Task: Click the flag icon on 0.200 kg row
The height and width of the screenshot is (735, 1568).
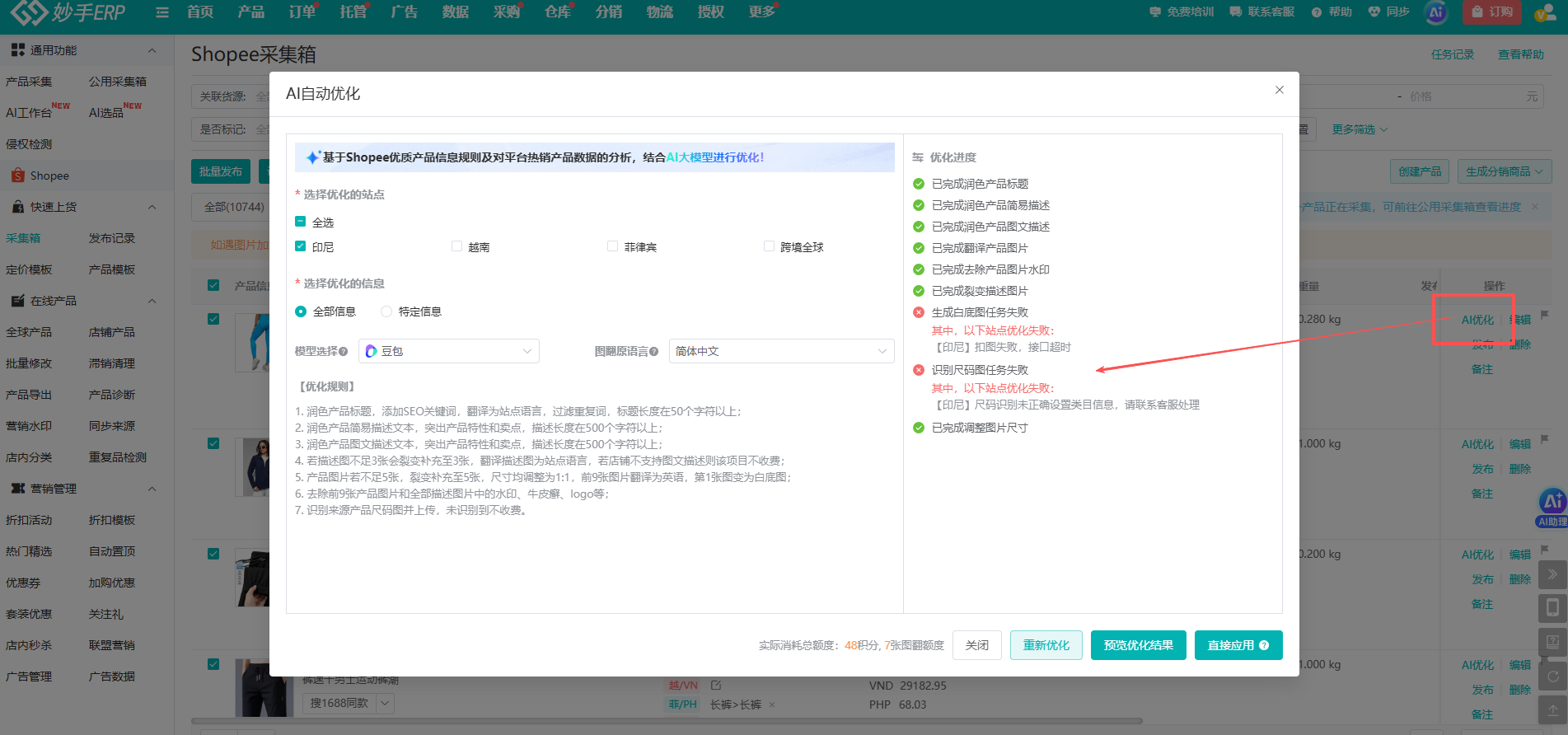Action: pyautogui.click(x=1545, y=550)
